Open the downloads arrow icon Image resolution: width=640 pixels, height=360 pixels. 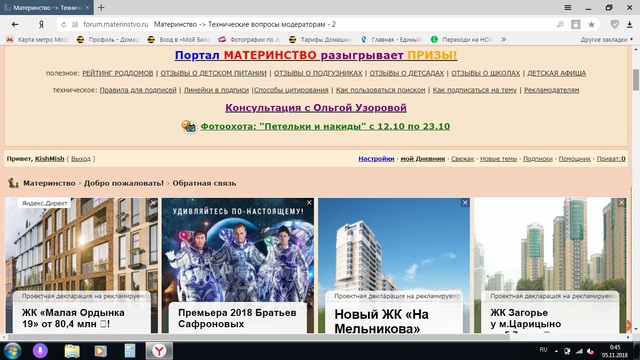click(x=630, y=24)
